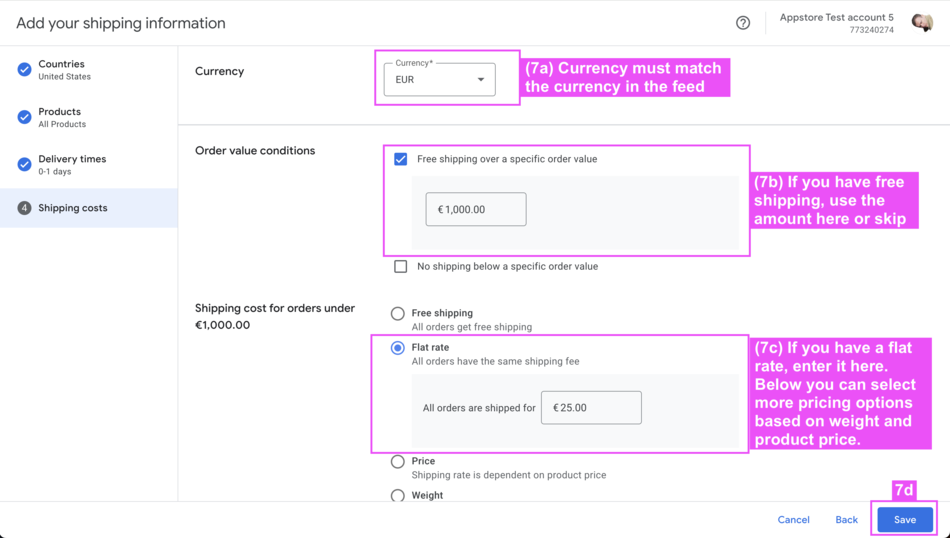Click the Shipping costs step number icon

pos(24,208)
